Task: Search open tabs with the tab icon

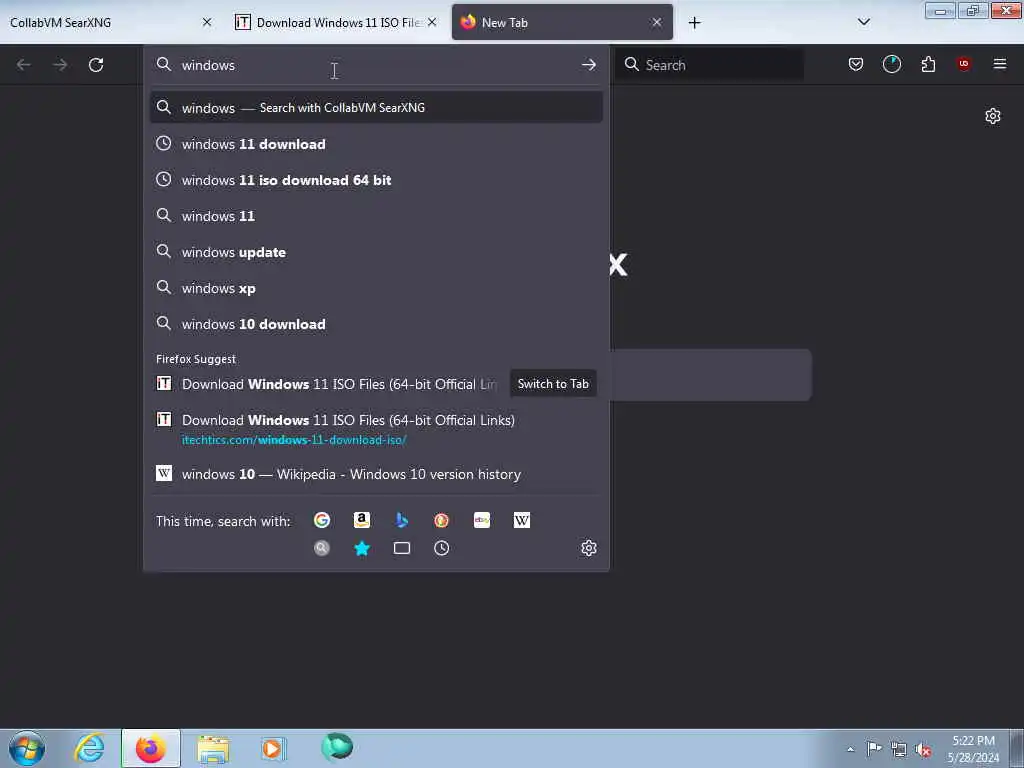Action: (x=402, y=548)
